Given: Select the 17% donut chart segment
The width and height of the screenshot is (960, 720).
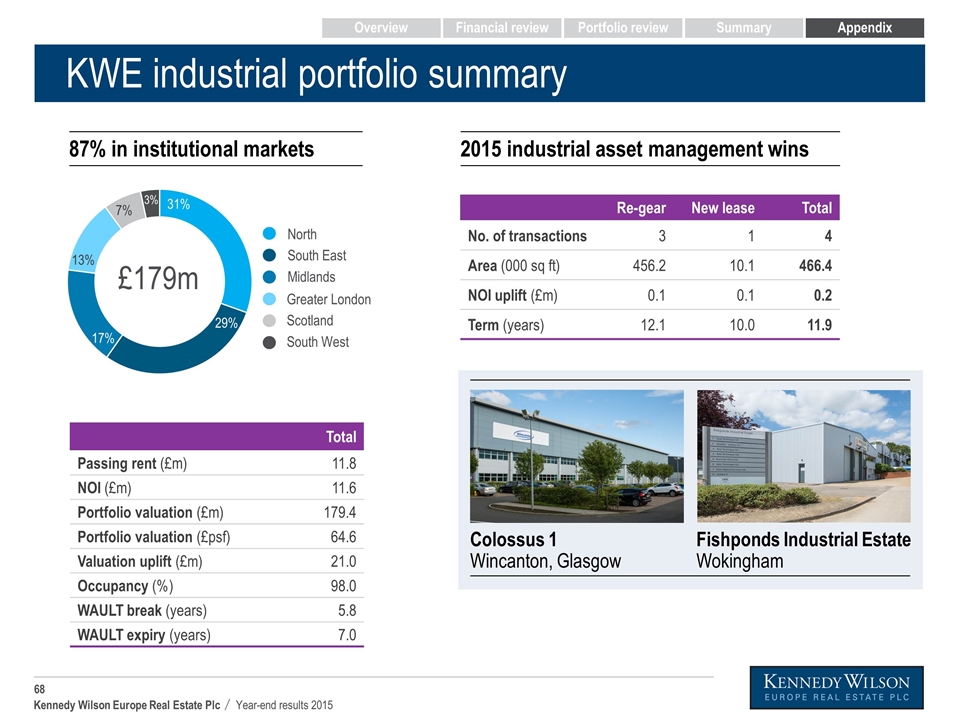Looking at the screenshot, I should click(x=87, y=312).
